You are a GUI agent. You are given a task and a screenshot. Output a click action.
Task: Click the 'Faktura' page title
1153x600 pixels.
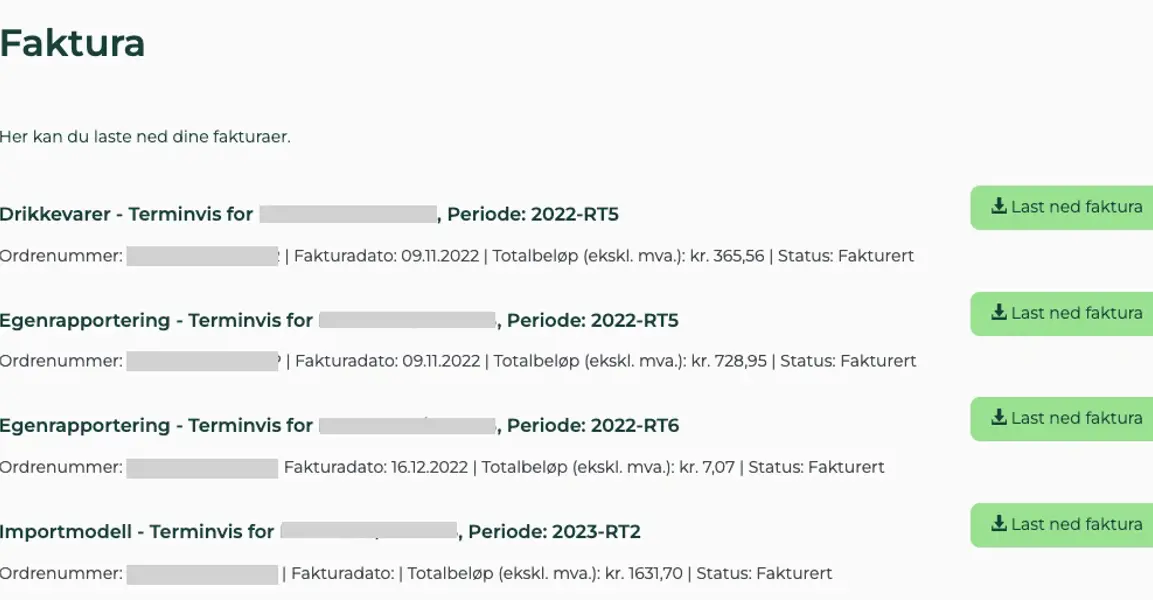[x=72, y=44]
